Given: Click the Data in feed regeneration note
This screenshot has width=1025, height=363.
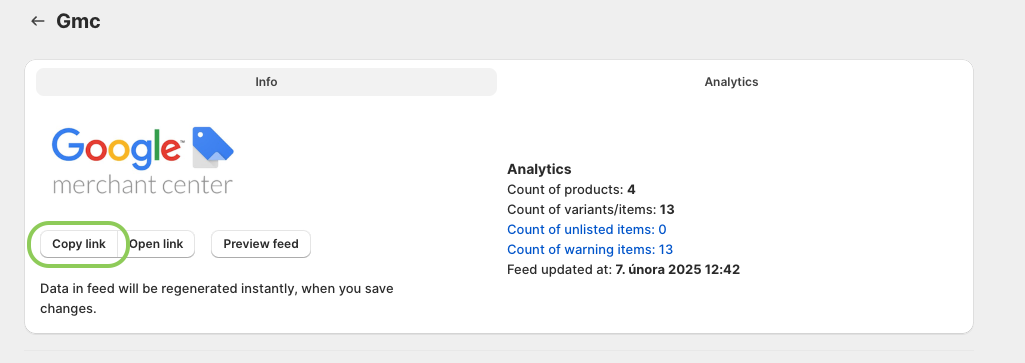Looking at the screenshot, I should tap(216, 298).
